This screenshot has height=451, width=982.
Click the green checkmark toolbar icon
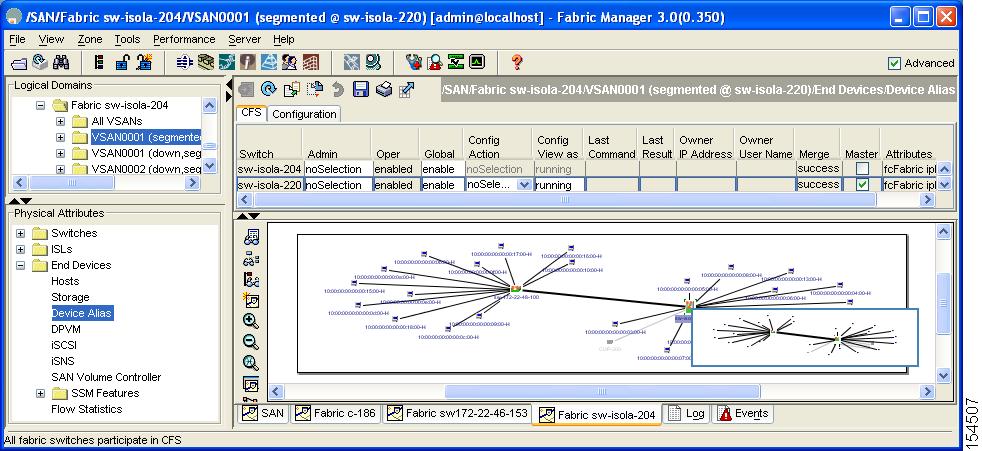[455, 63]
